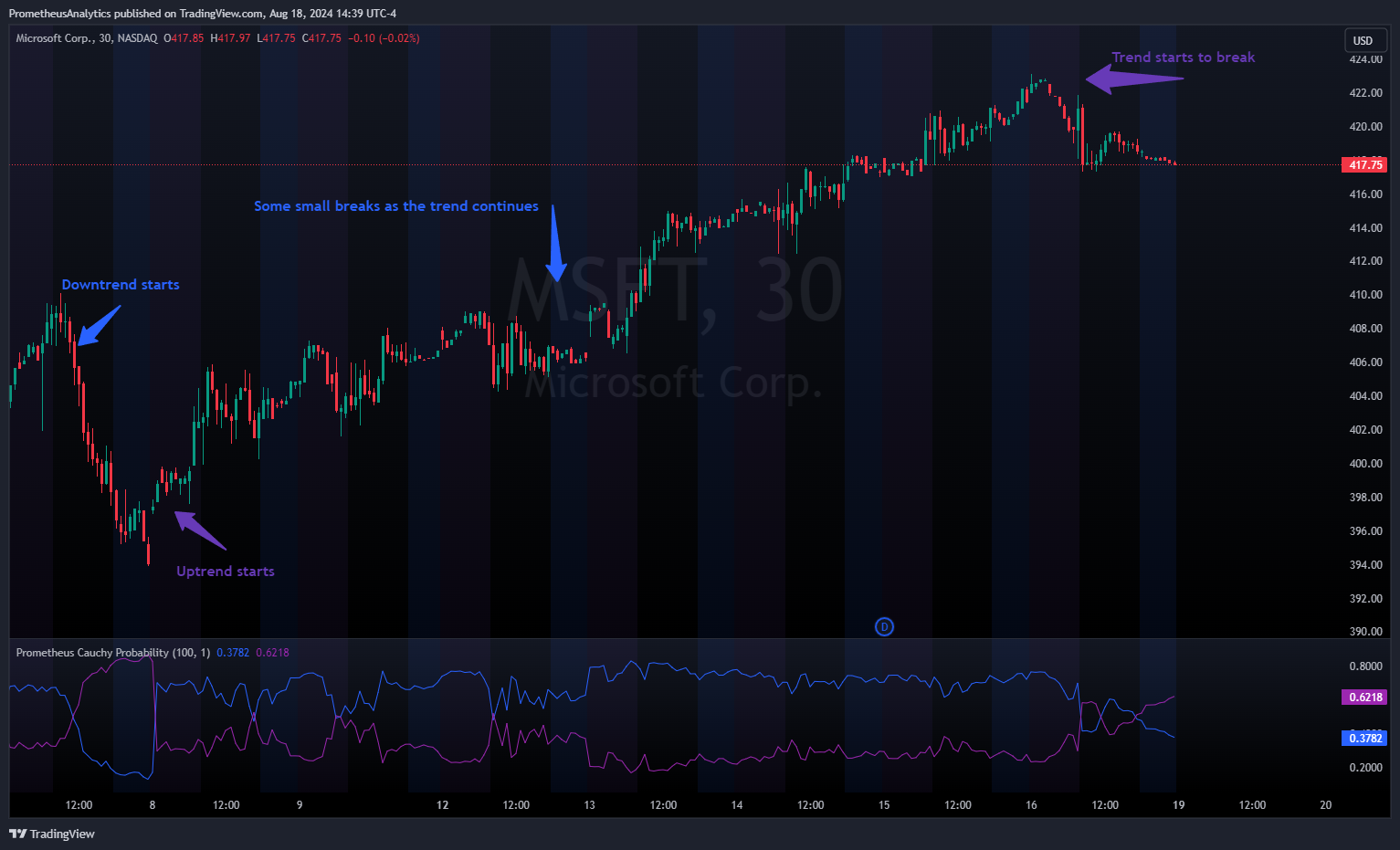The width and height of the screenshot is (1400, 850).
Task: Click the 402.00 price axis label
Action: click(x=1365, y=430)
